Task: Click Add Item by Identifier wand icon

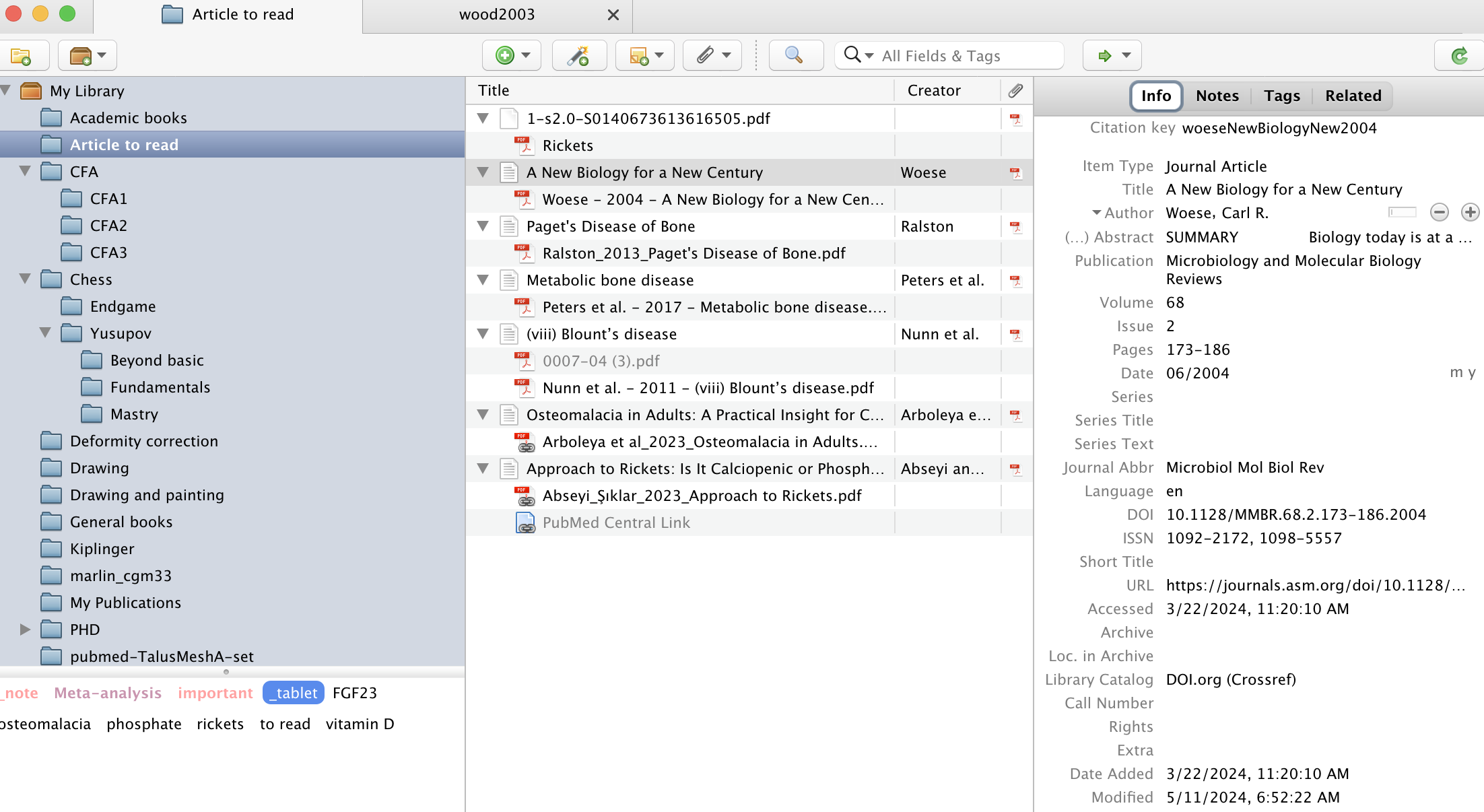Action: (x=578, y=56)
